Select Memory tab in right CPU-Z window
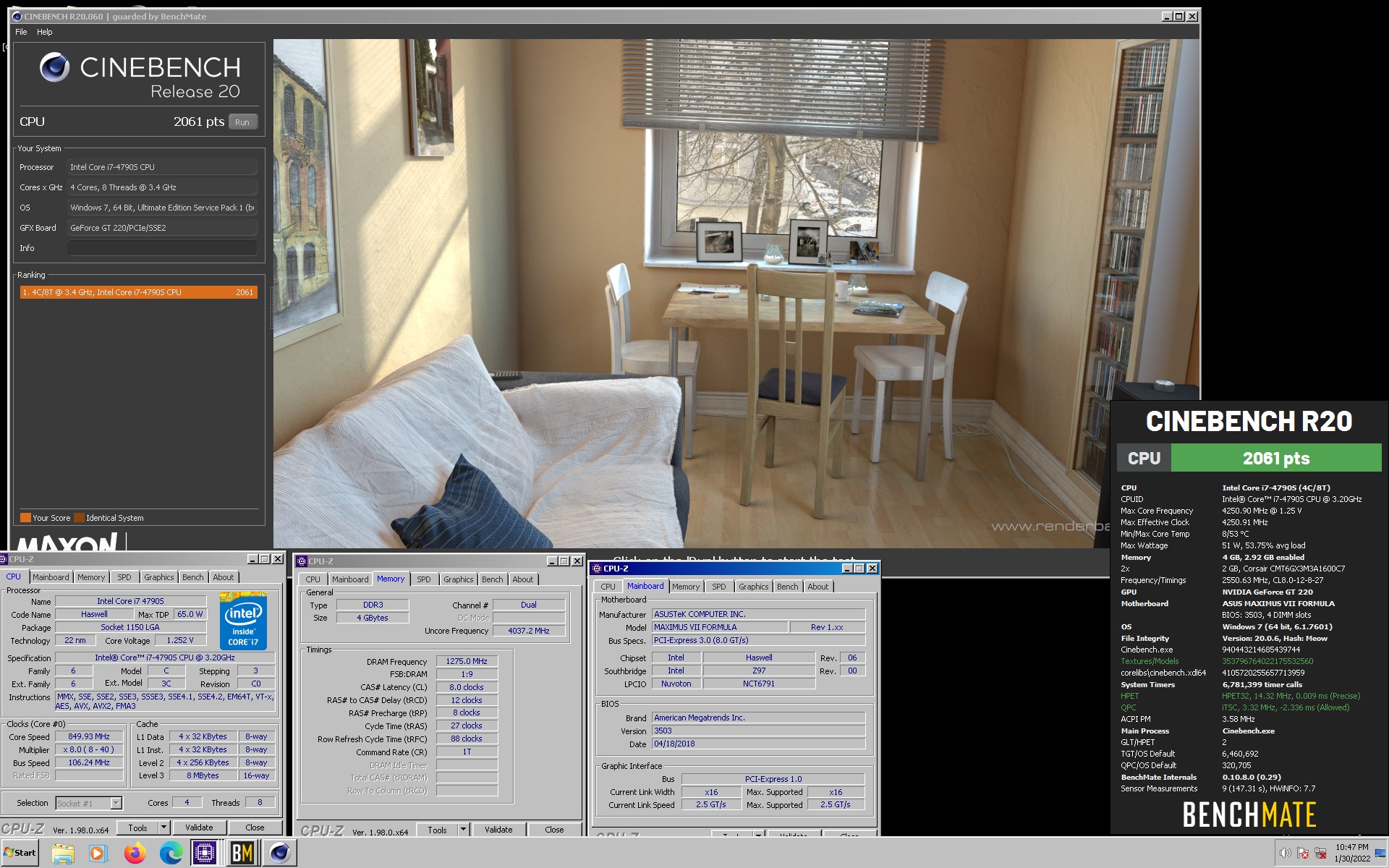 [x=685, y=587]
